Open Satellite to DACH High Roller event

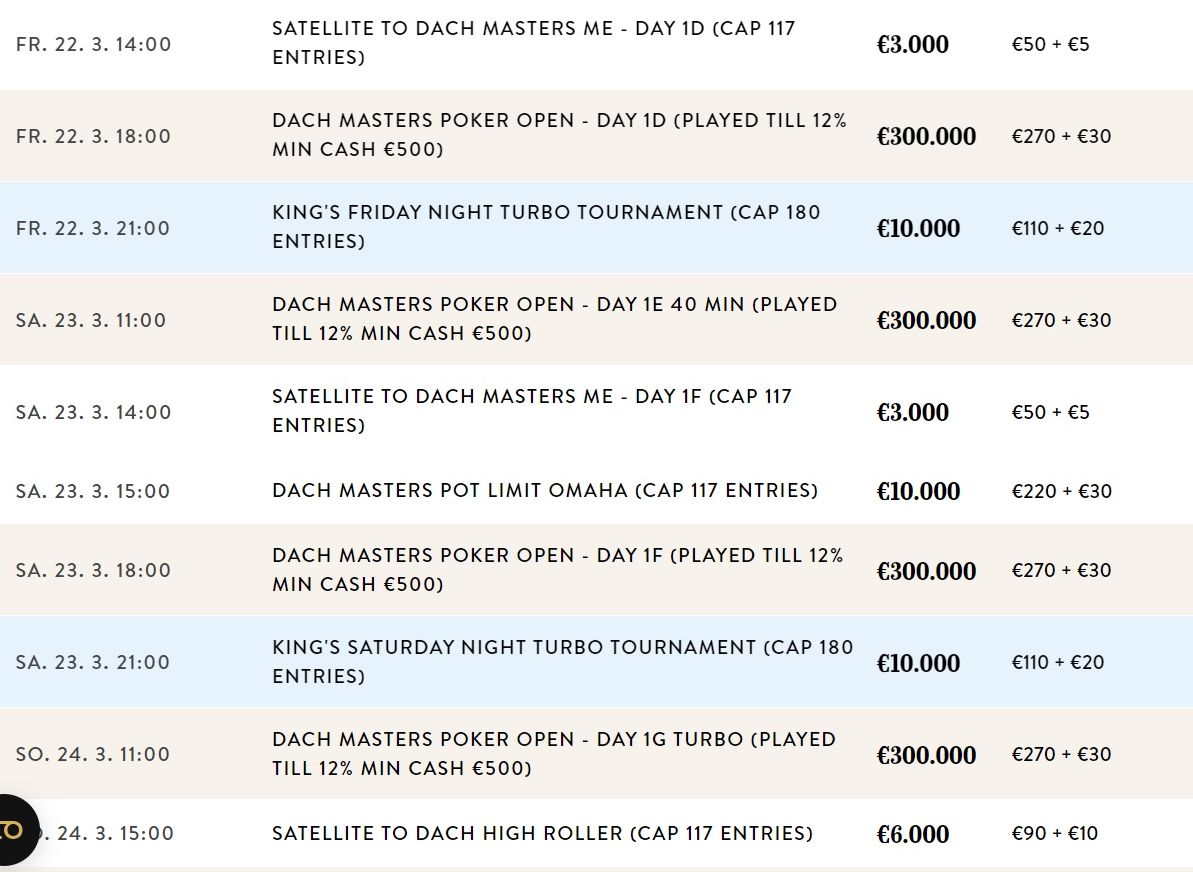[x=542, y=834]
